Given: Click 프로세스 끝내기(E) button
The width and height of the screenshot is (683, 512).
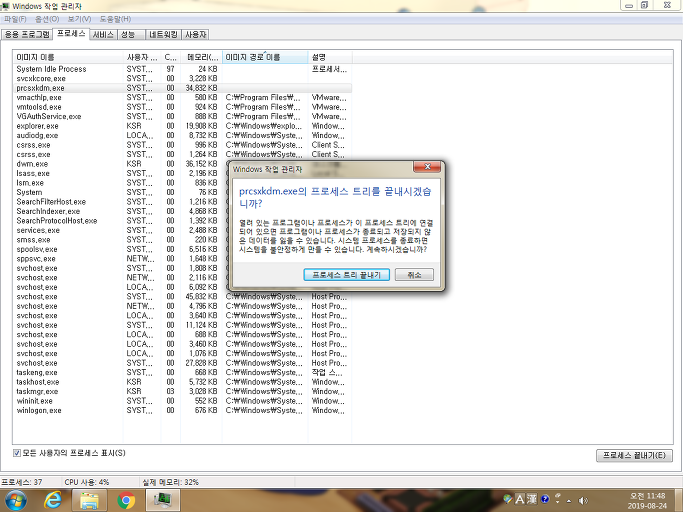Looking at the screenshot, I should 634,455.
